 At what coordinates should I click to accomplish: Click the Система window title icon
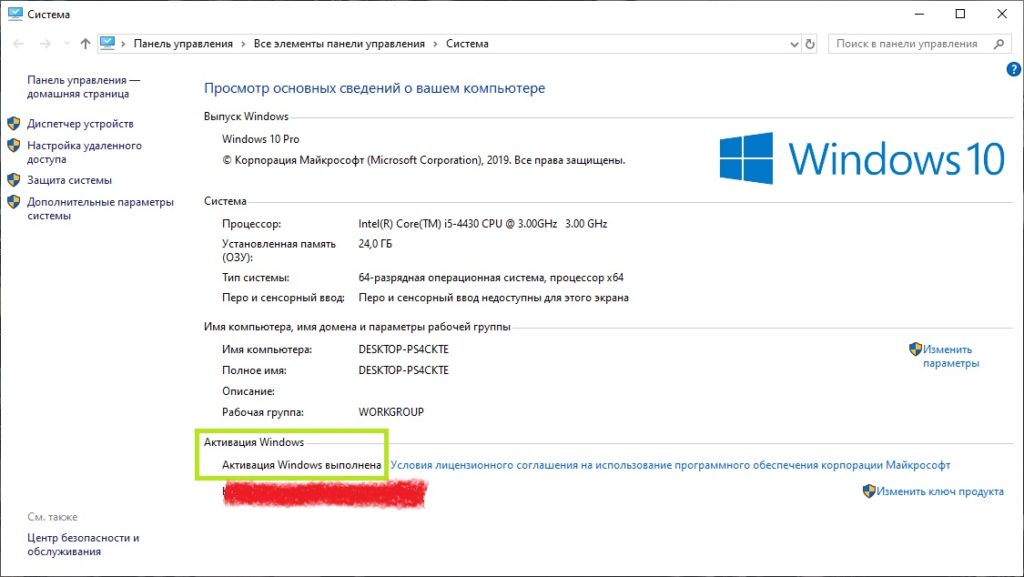pyautogui.click(x=15, y=14)
